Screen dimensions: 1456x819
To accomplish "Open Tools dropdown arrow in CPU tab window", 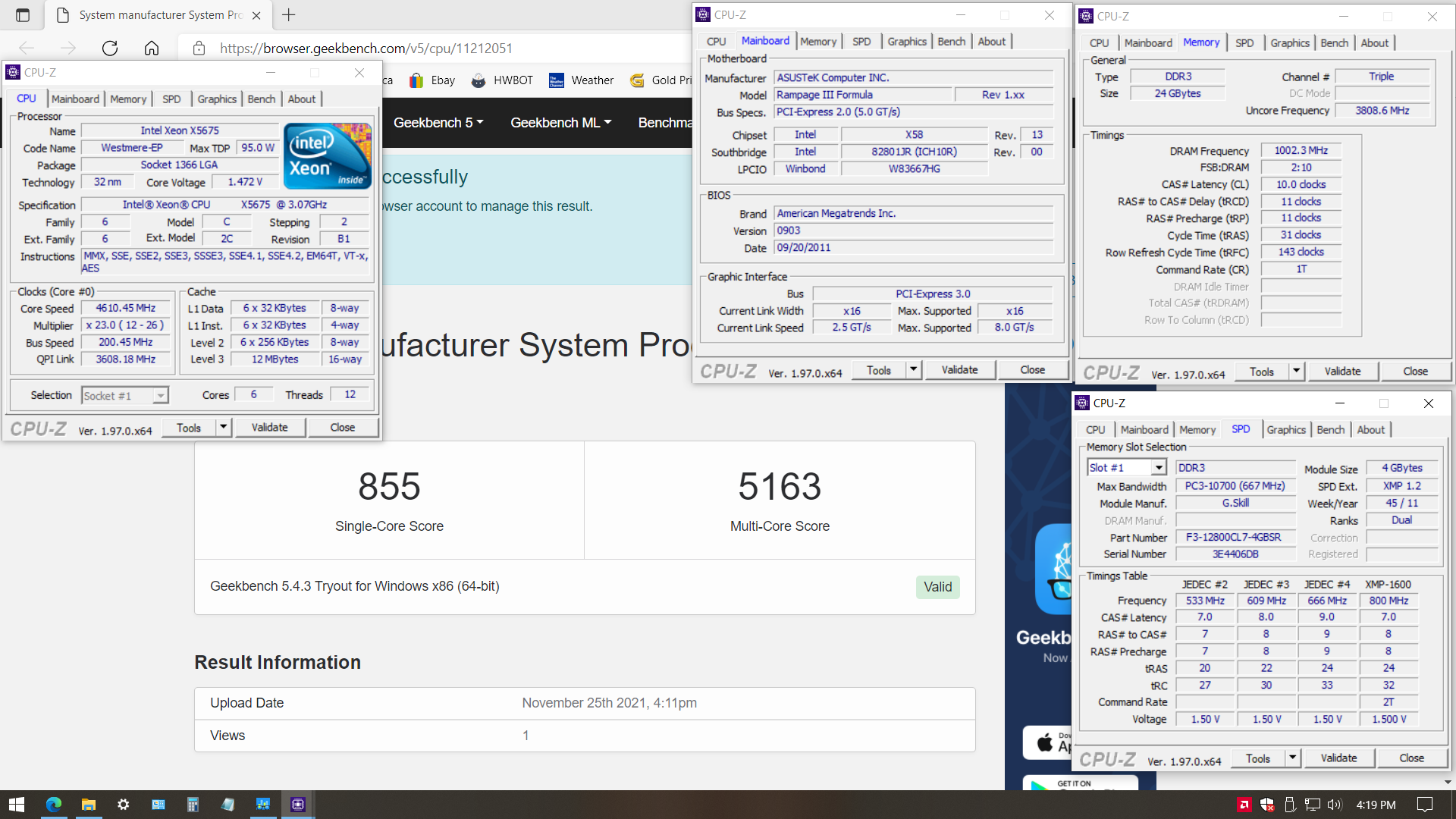I will pos(224,428).
